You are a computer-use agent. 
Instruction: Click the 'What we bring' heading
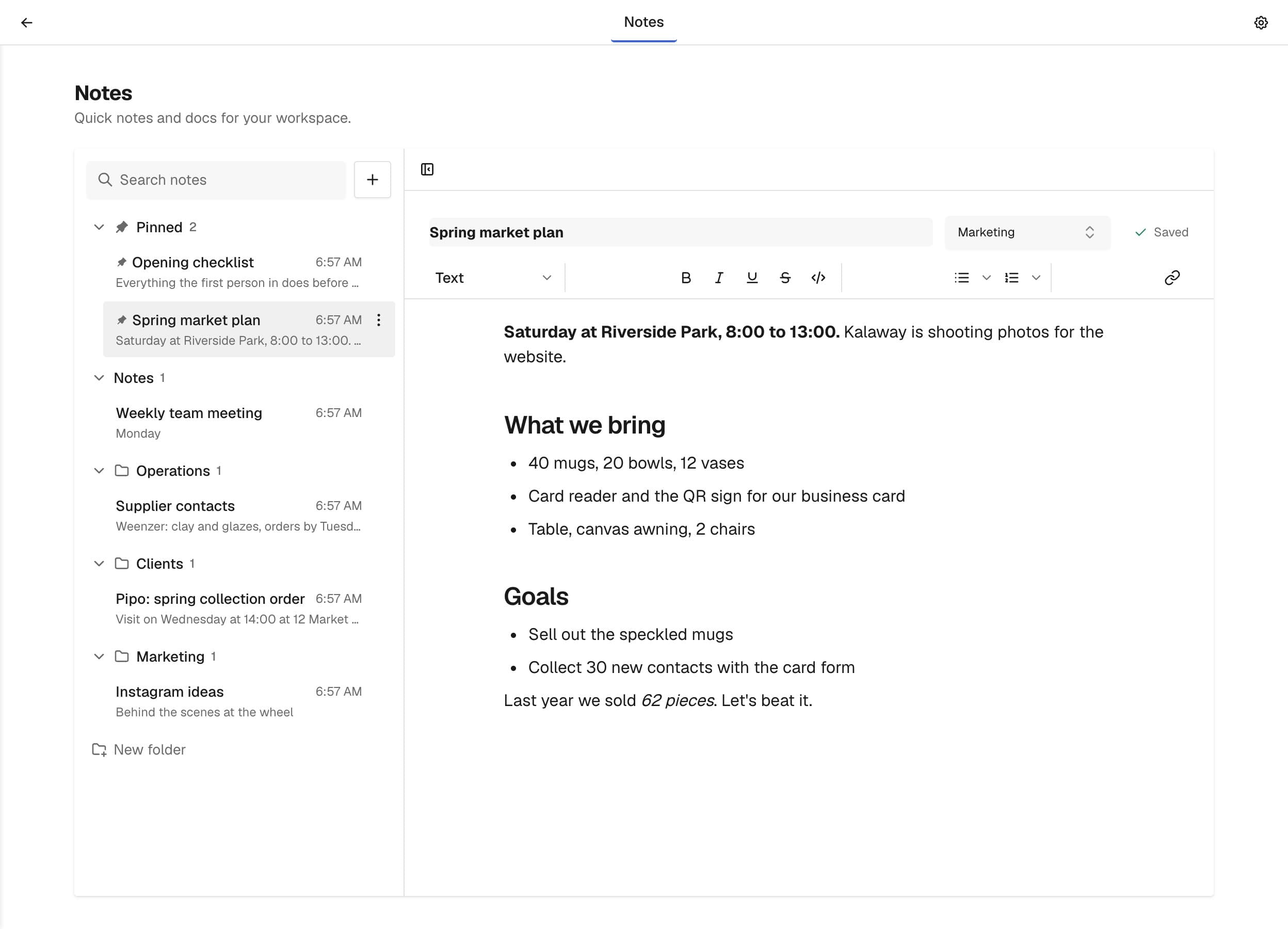[x=584, y=425]
